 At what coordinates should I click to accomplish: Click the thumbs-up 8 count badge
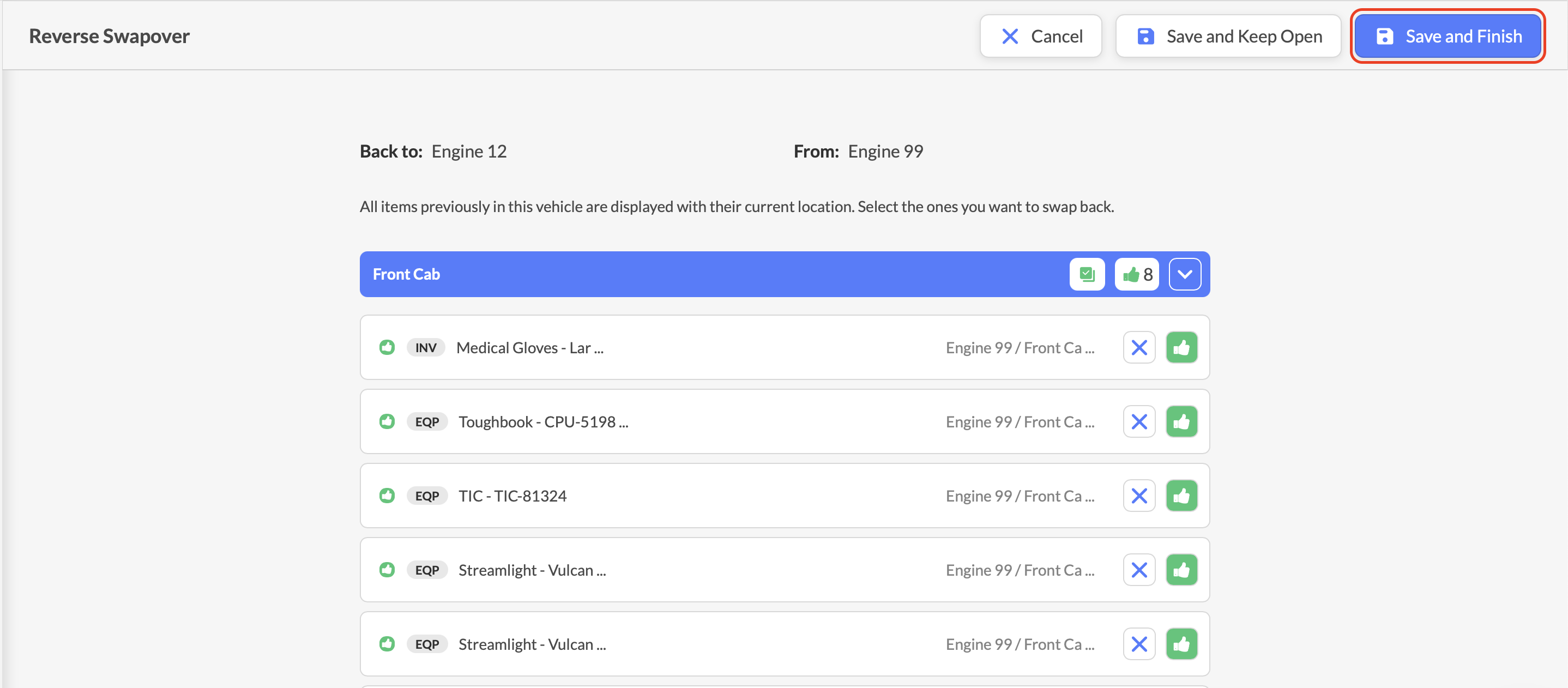click(x=1136, y=274)
